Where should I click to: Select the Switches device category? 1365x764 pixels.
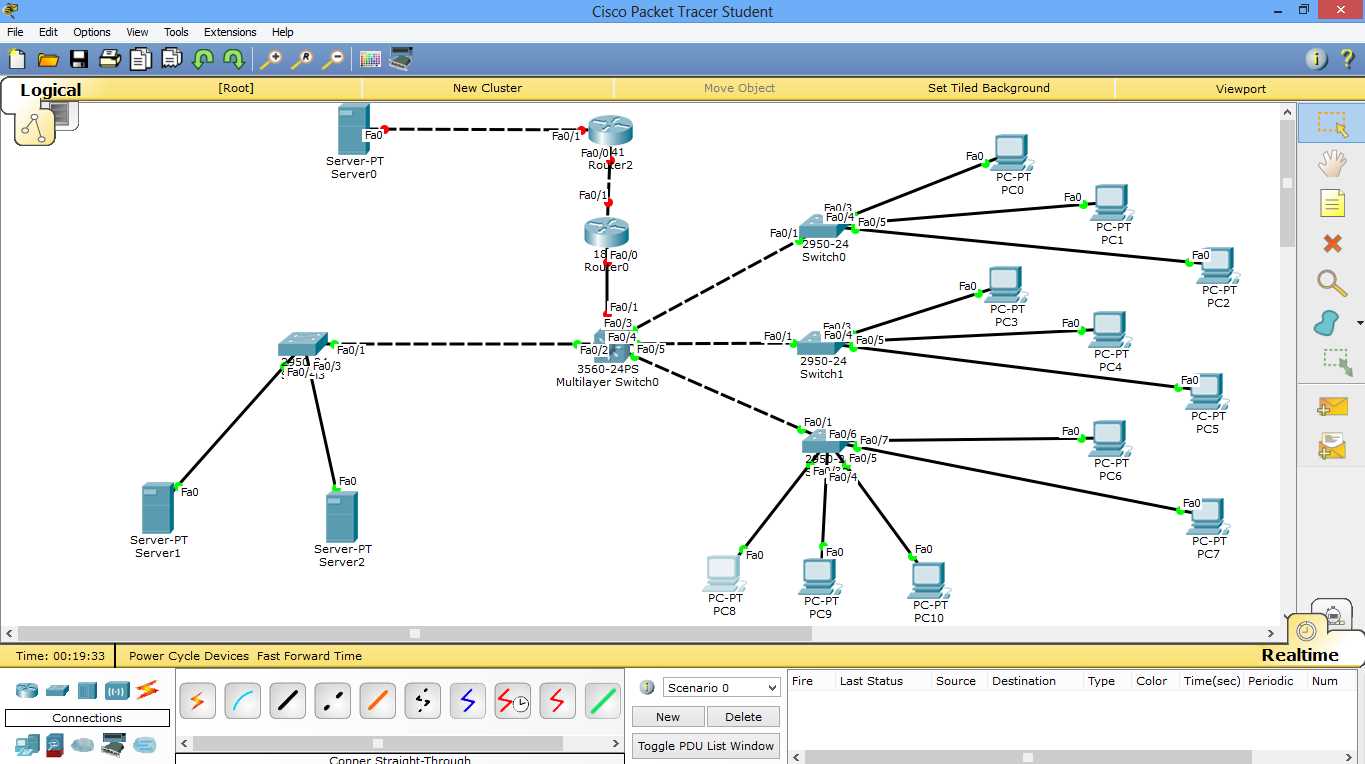(x=57, y=690)
